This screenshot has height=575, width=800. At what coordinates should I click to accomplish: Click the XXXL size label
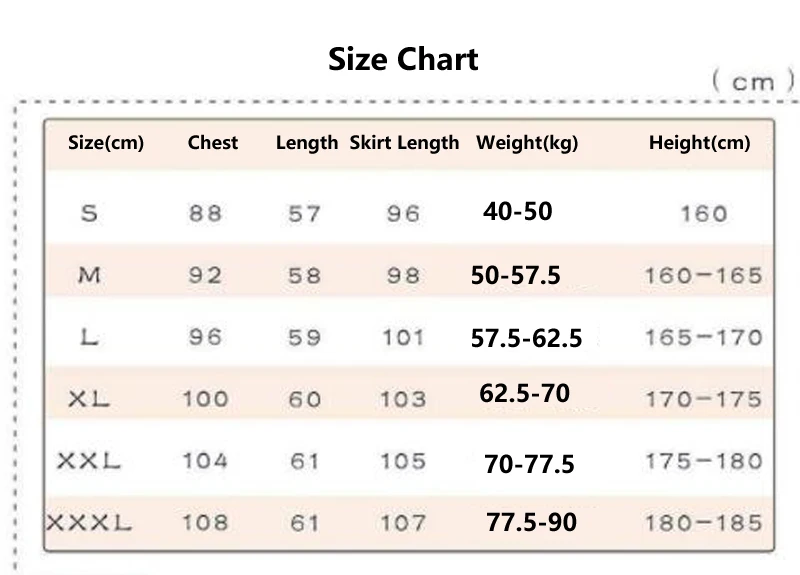(89, 523)
